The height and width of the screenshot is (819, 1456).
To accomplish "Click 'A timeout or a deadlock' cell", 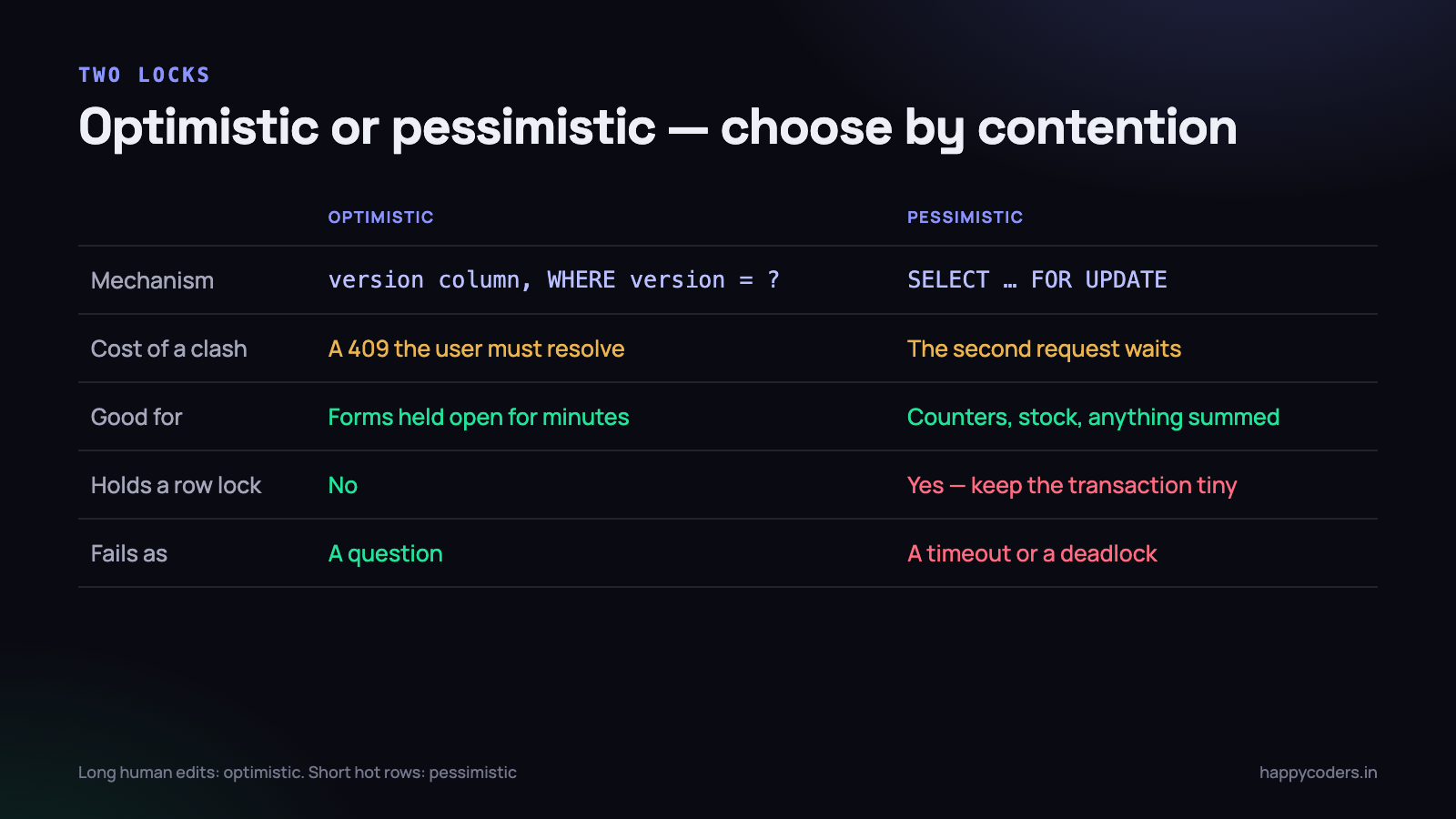I will coord(1032,553).
